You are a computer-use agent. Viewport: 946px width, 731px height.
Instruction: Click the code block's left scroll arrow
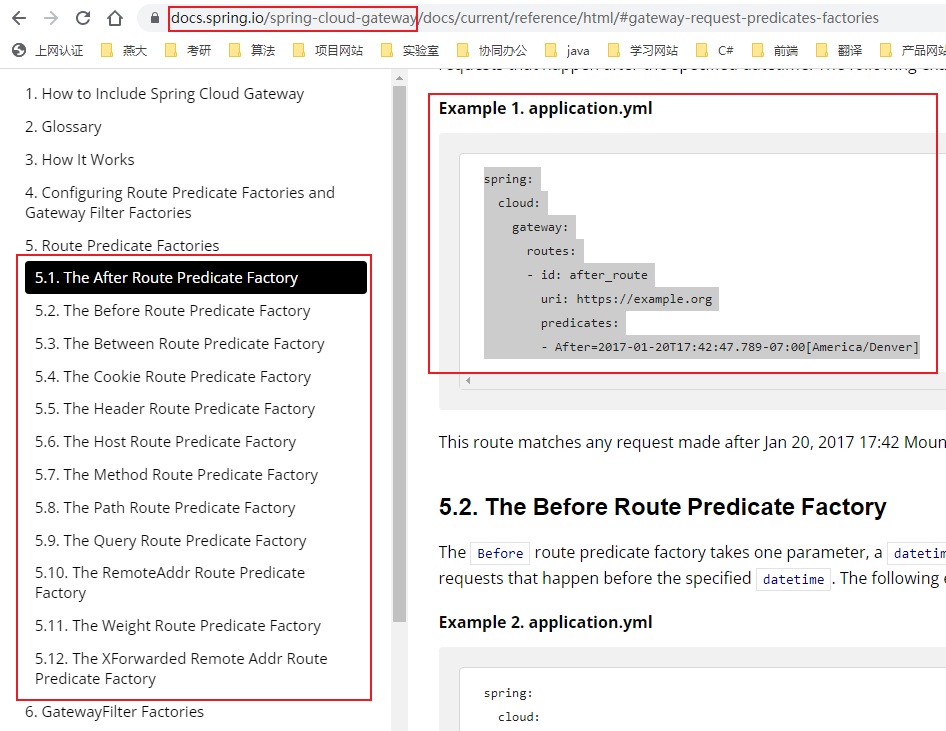point(468,381)
